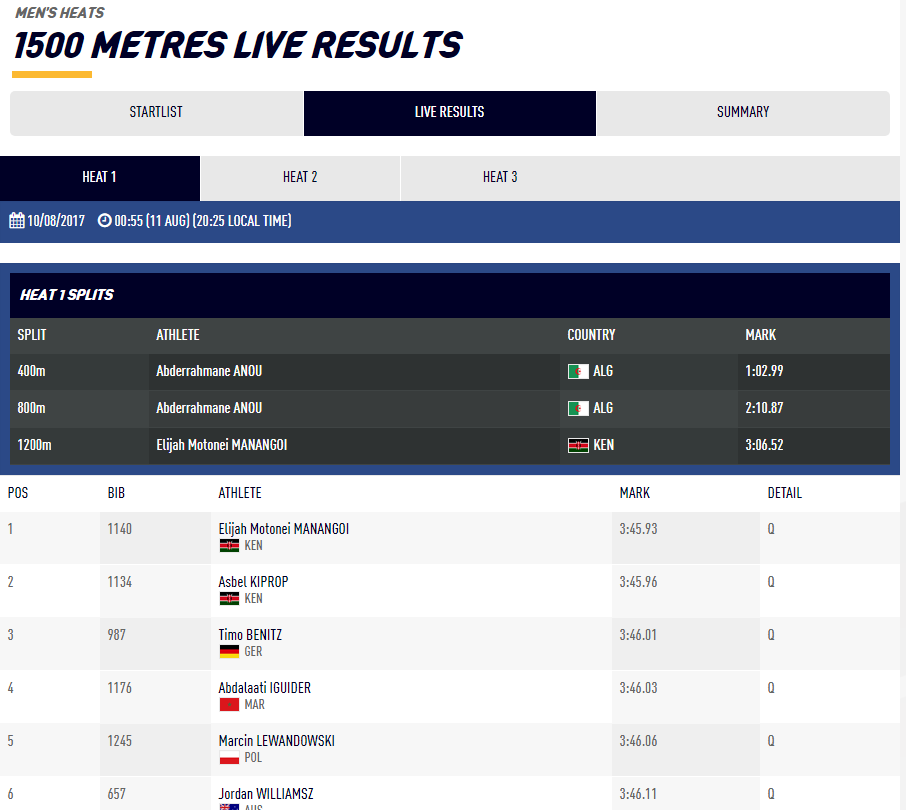Click Morocco flag under Abdalaati Iguider
The image size is (906, 810).
(x=229, y=705)
